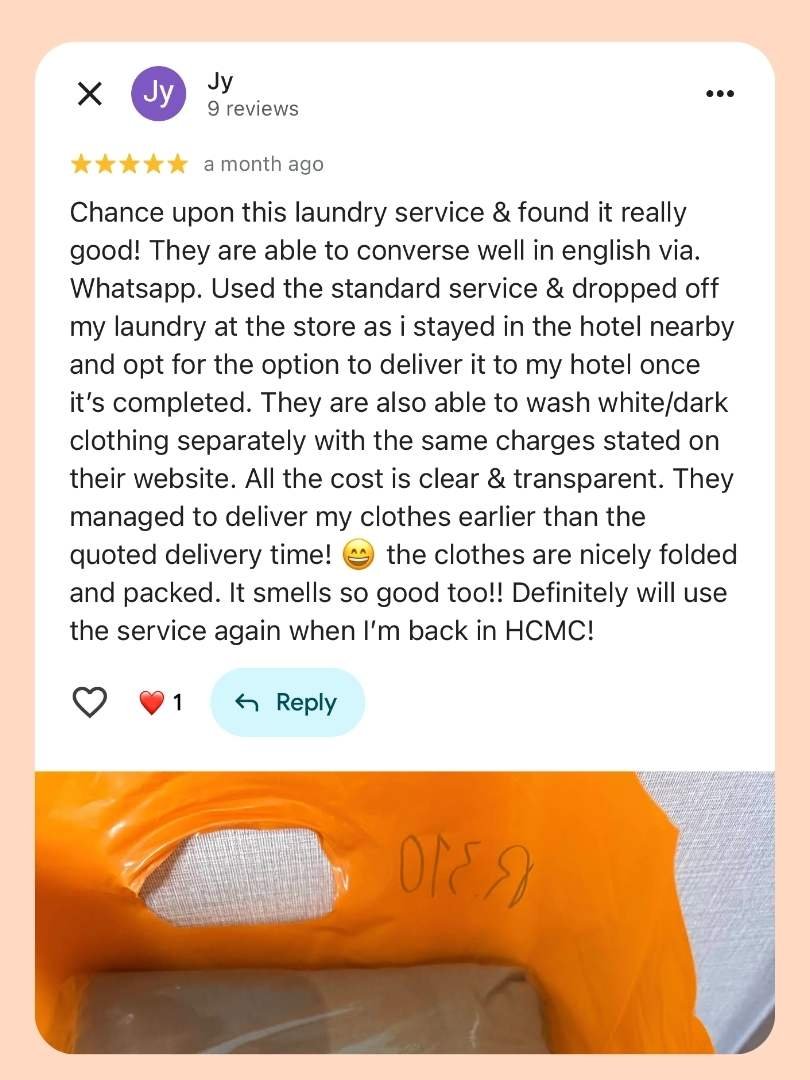Screen dimensions: 810x1080
Task: Close the review with the X icon
Action: point(90,94)
